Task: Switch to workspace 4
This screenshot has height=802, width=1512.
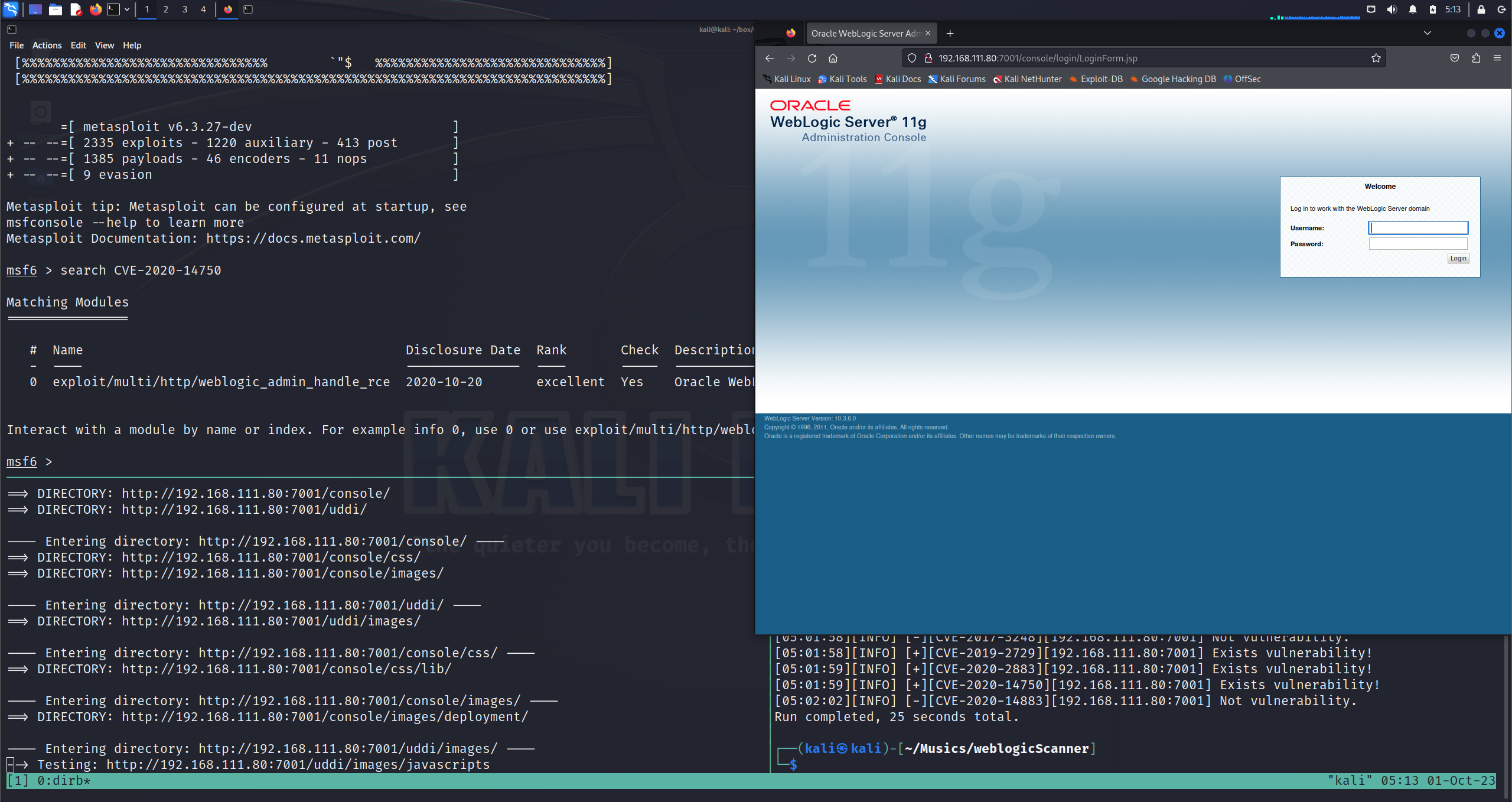Action: click(203, 9)
